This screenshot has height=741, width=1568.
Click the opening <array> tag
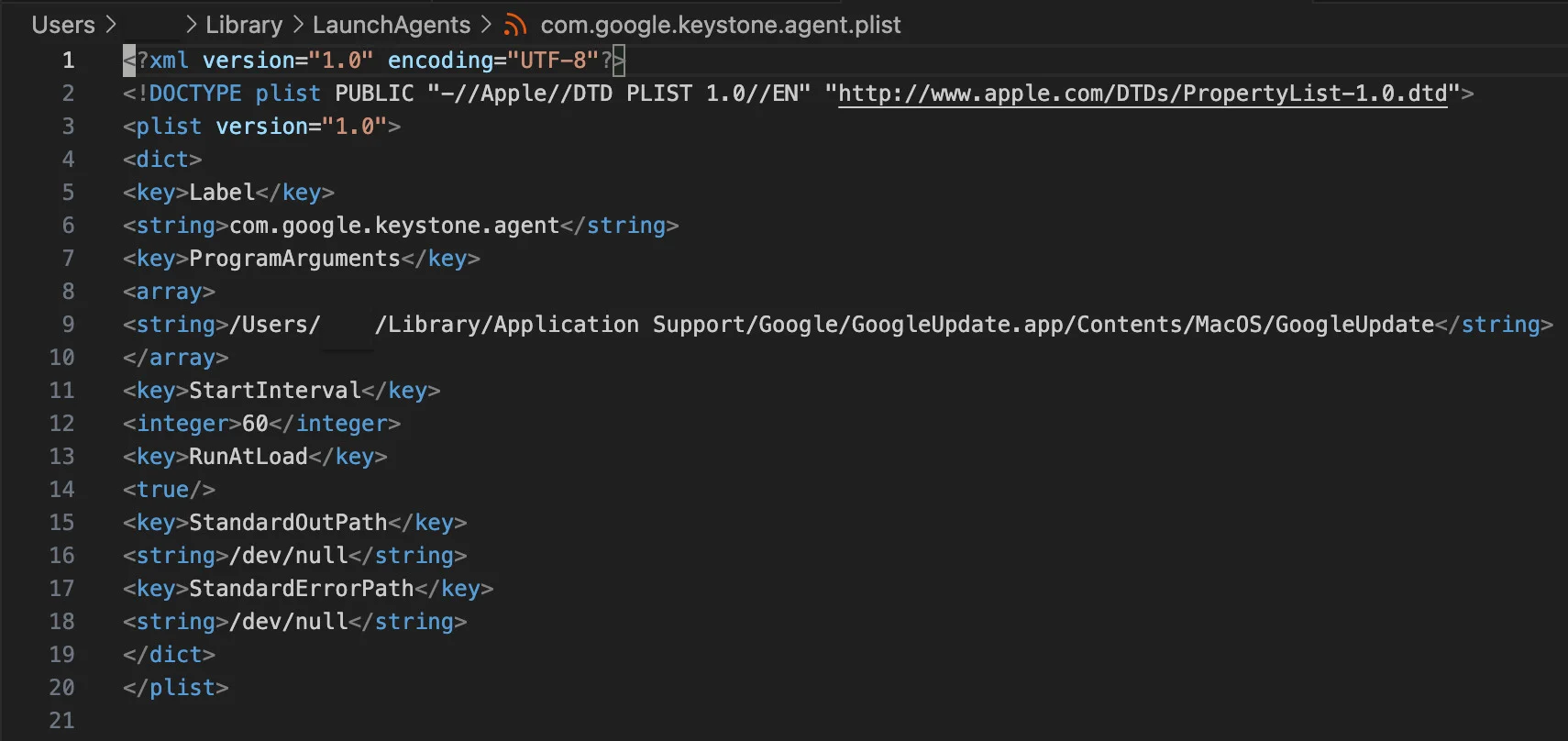tap(169, 292)
